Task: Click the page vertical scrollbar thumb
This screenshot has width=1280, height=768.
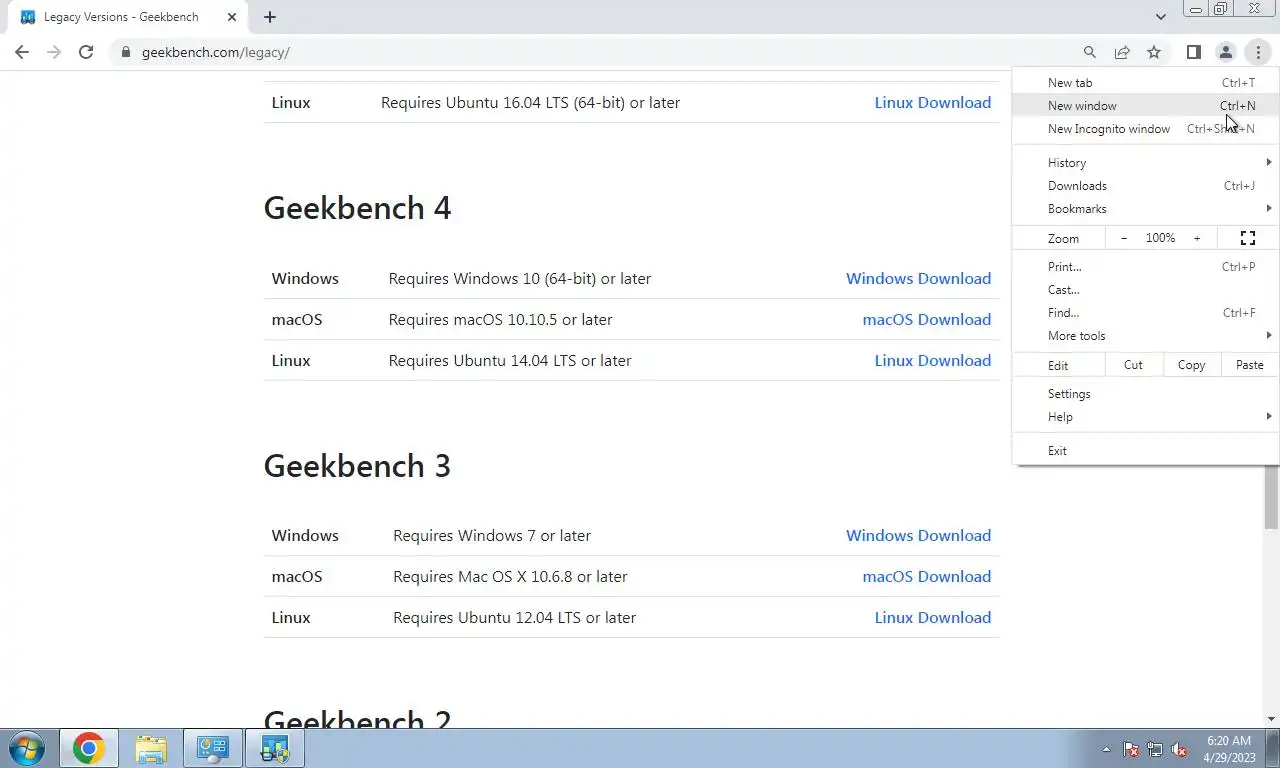Action: (x=1271, y=497)
